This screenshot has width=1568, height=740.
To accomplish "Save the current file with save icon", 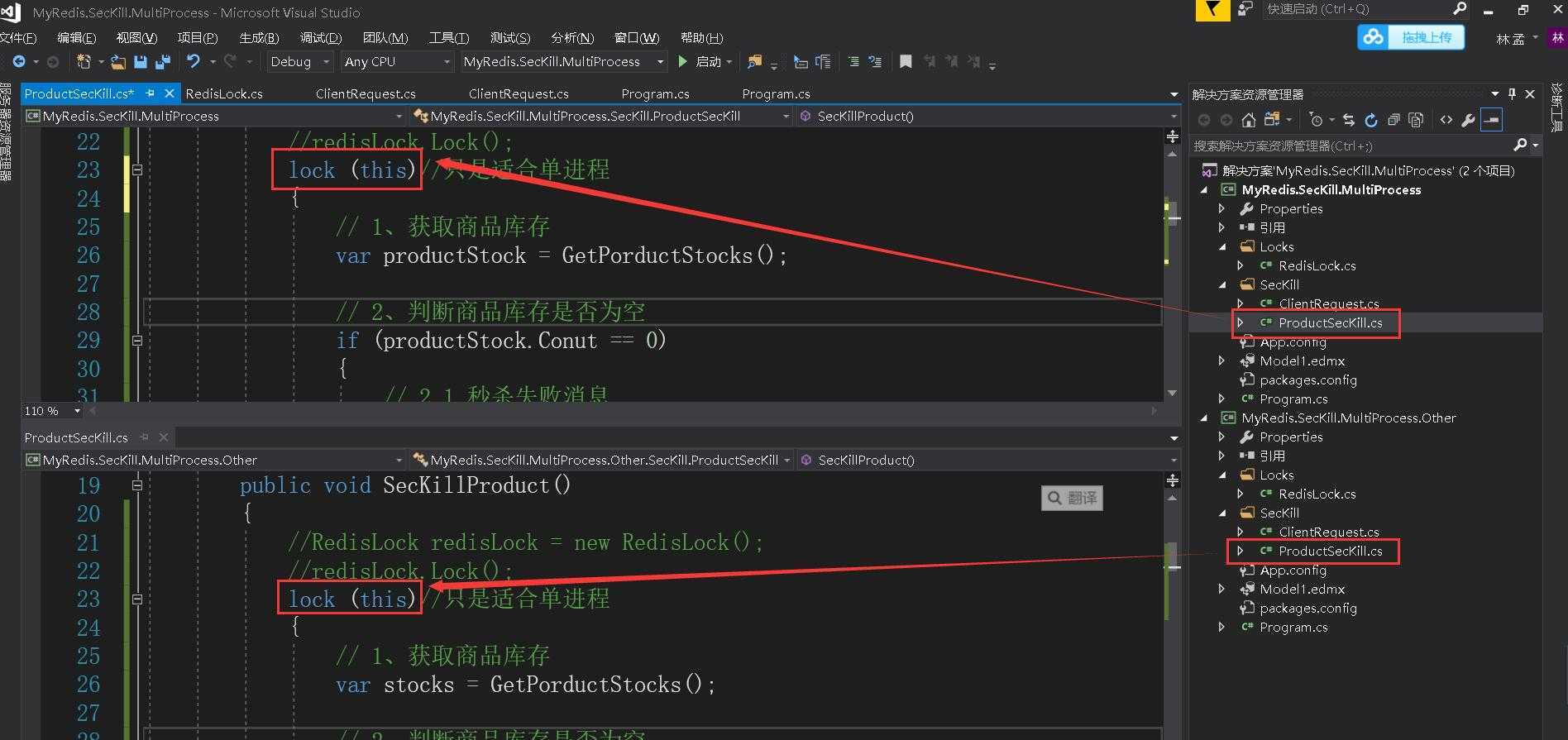I will (x=141, y=61).
